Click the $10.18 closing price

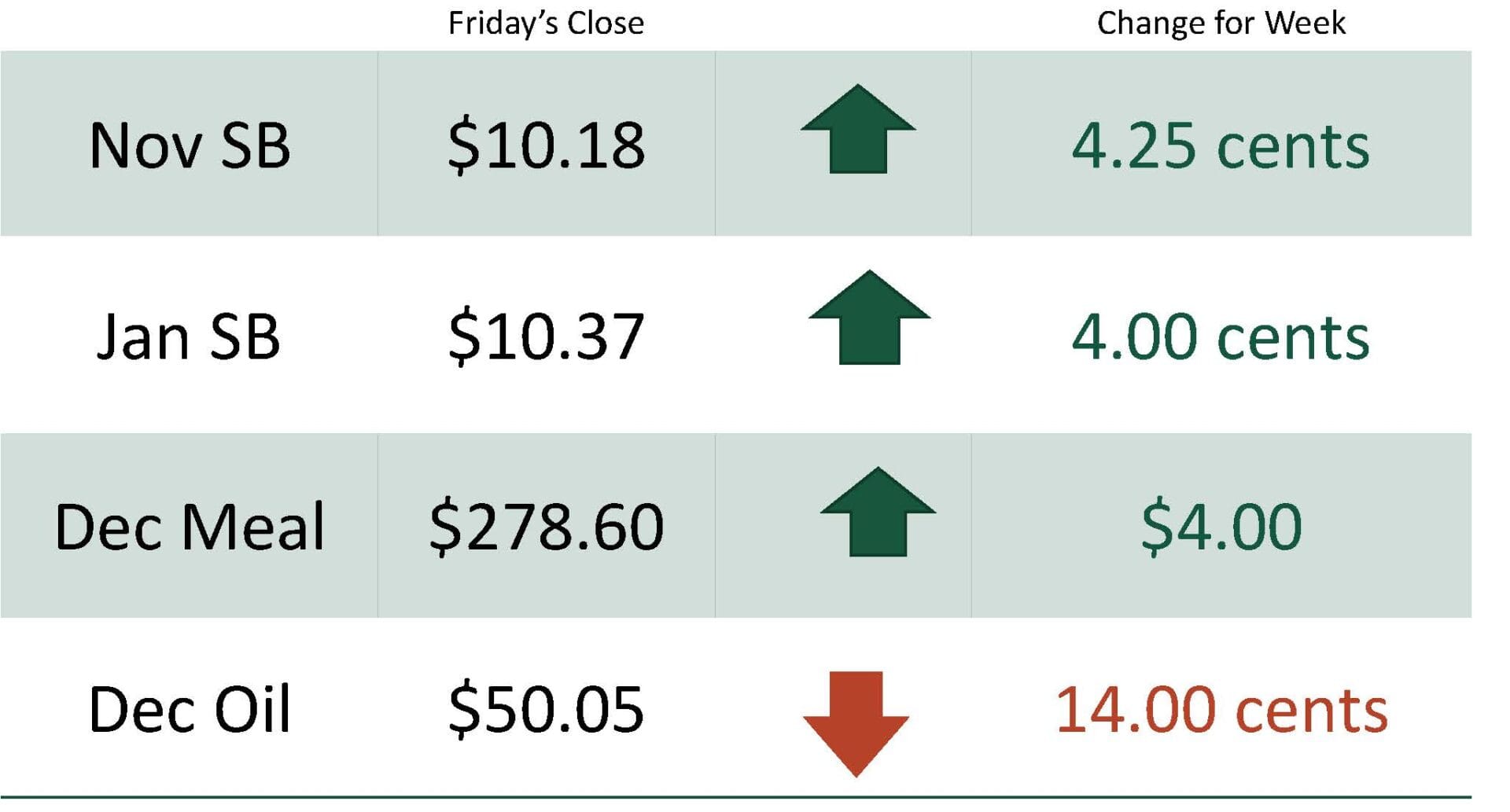coord(546,145)
